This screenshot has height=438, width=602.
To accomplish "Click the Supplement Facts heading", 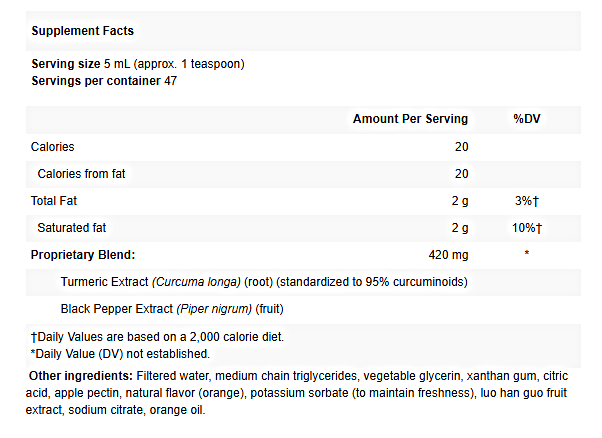I will click(x=83, y=32).
